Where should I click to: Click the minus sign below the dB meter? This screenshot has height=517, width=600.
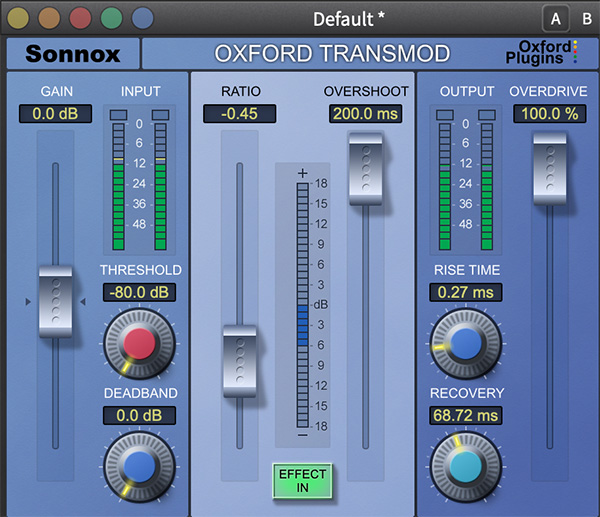coord(303,435)
